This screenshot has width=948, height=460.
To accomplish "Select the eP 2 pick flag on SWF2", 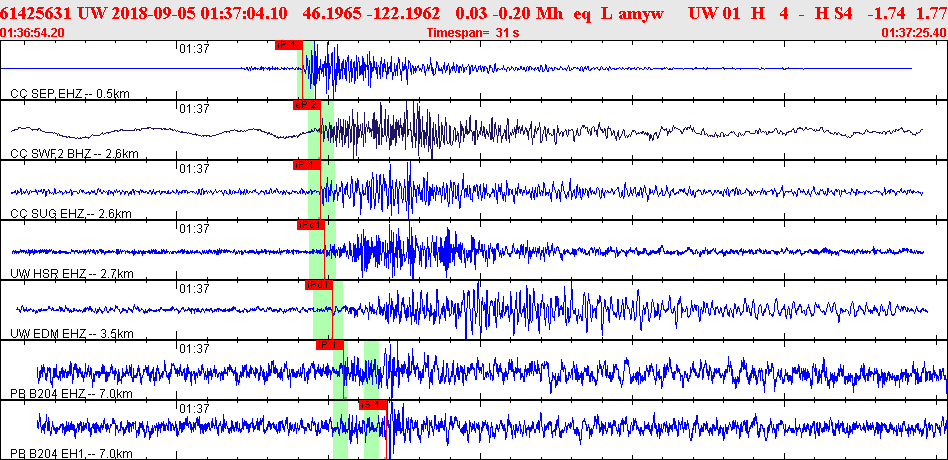I will click(306, 105).
